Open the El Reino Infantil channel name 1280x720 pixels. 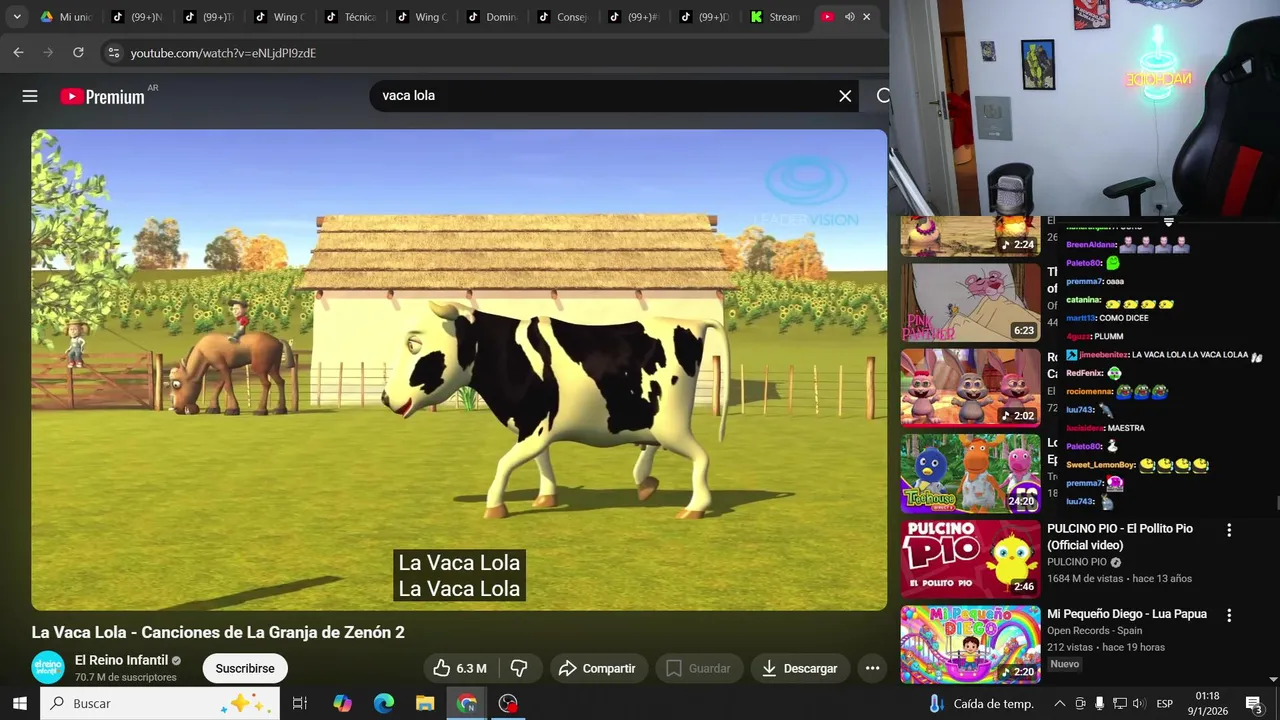point(121,660)
